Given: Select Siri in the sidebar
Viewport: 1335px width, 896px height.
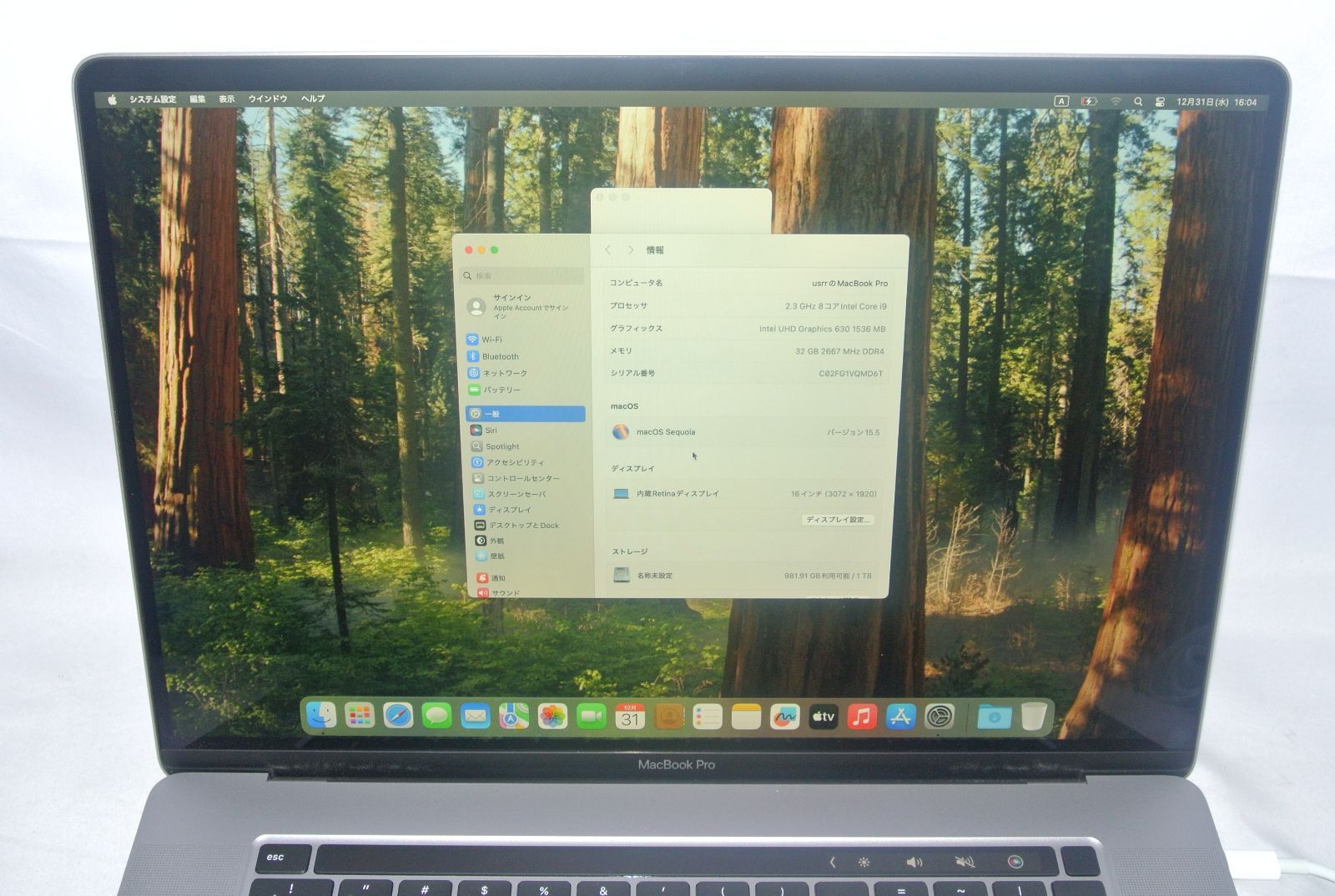Looking at the screenshot, I should point(491,430).
